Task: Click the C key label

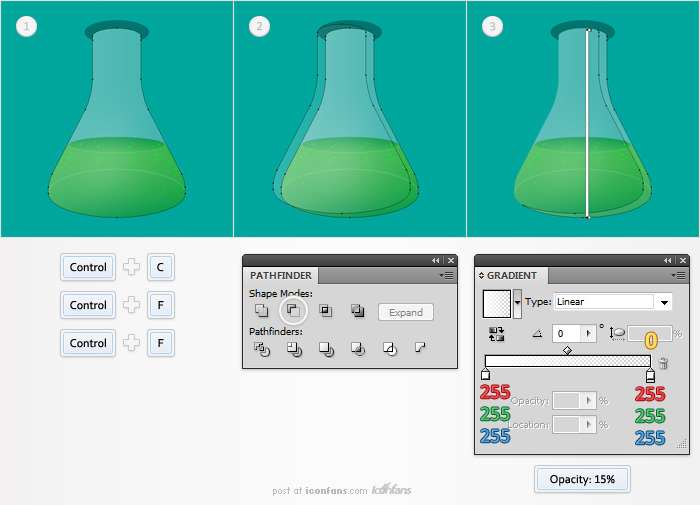Action: click(161, 267)
